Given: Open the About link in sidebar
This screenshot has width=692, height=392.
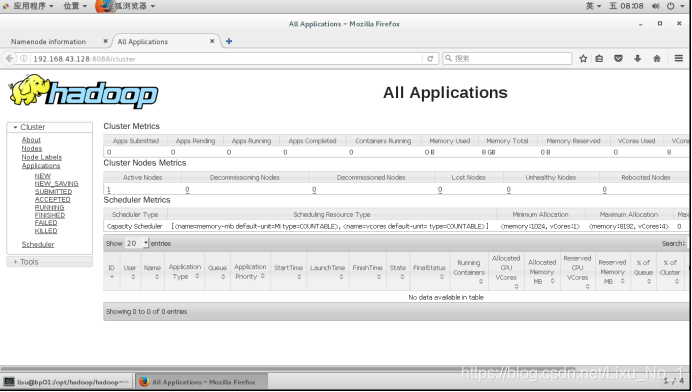Looking at the screenshot, I should [31, 139].
